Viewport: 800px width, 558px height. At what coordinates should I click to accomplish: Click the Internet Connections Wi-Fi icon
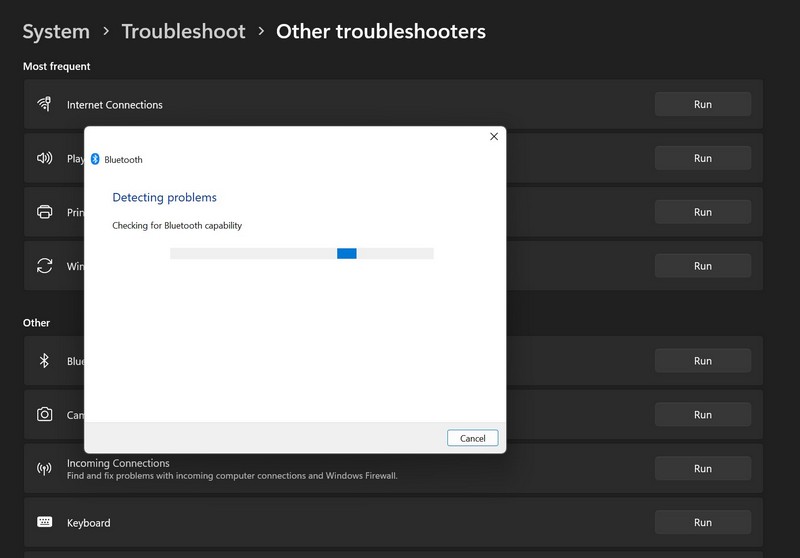pos(44,104)
